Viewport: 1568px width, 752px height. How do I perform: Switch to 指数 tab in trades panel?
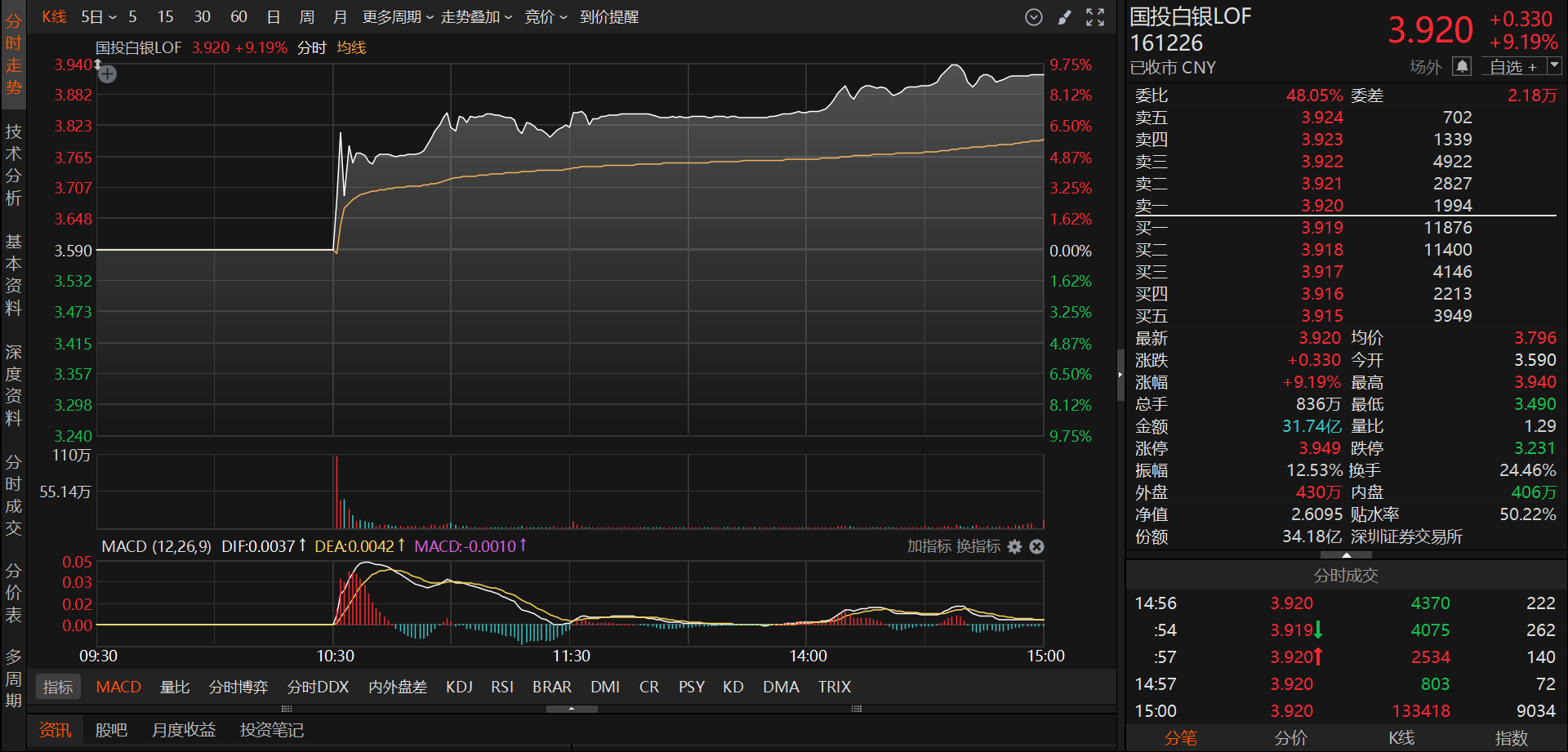1512,738
